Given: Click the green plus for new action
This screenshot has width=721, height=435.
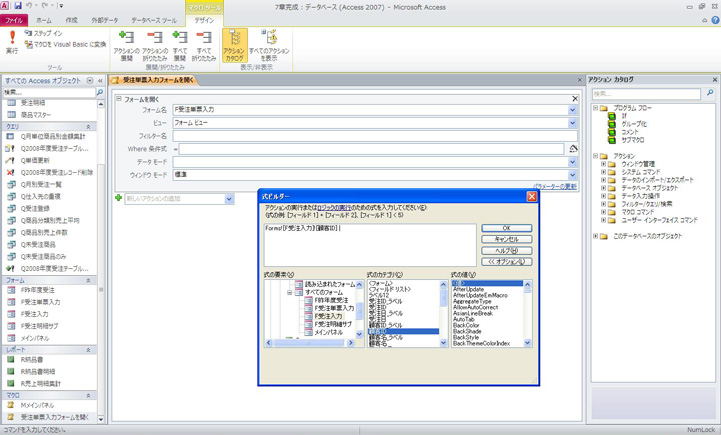Looking at the screenshot, I should (119, 198).
